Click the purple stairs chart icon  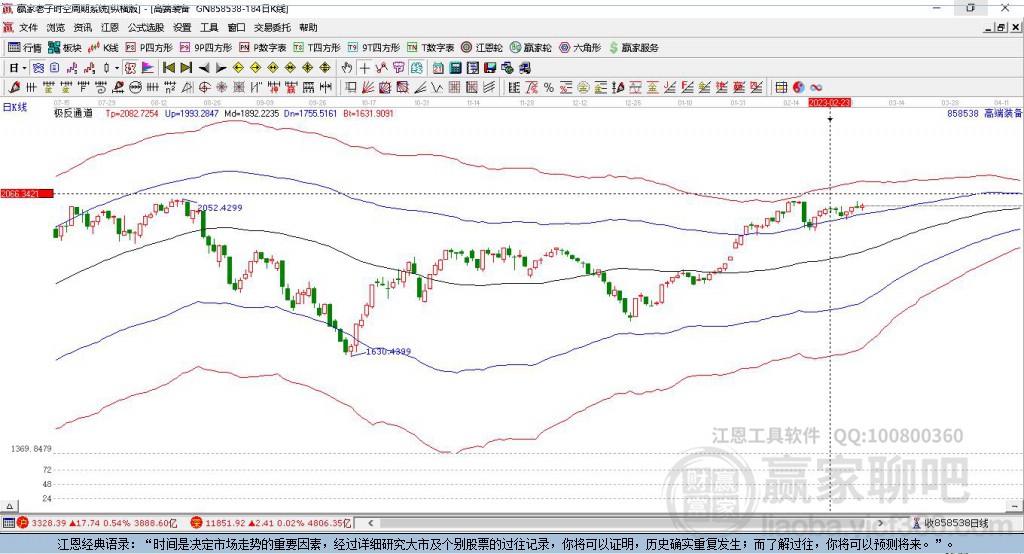tap(72, 68)
